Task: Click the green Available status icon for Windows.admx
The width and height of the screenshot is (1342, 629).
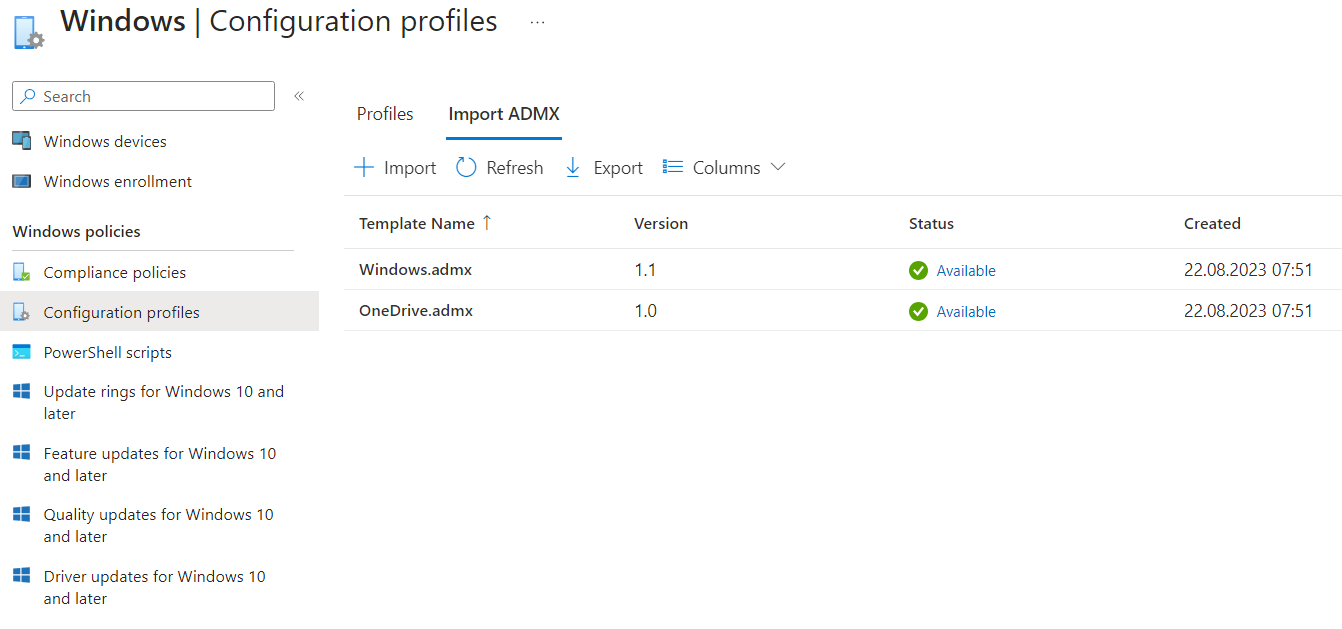Action: (x=918, y=270)
